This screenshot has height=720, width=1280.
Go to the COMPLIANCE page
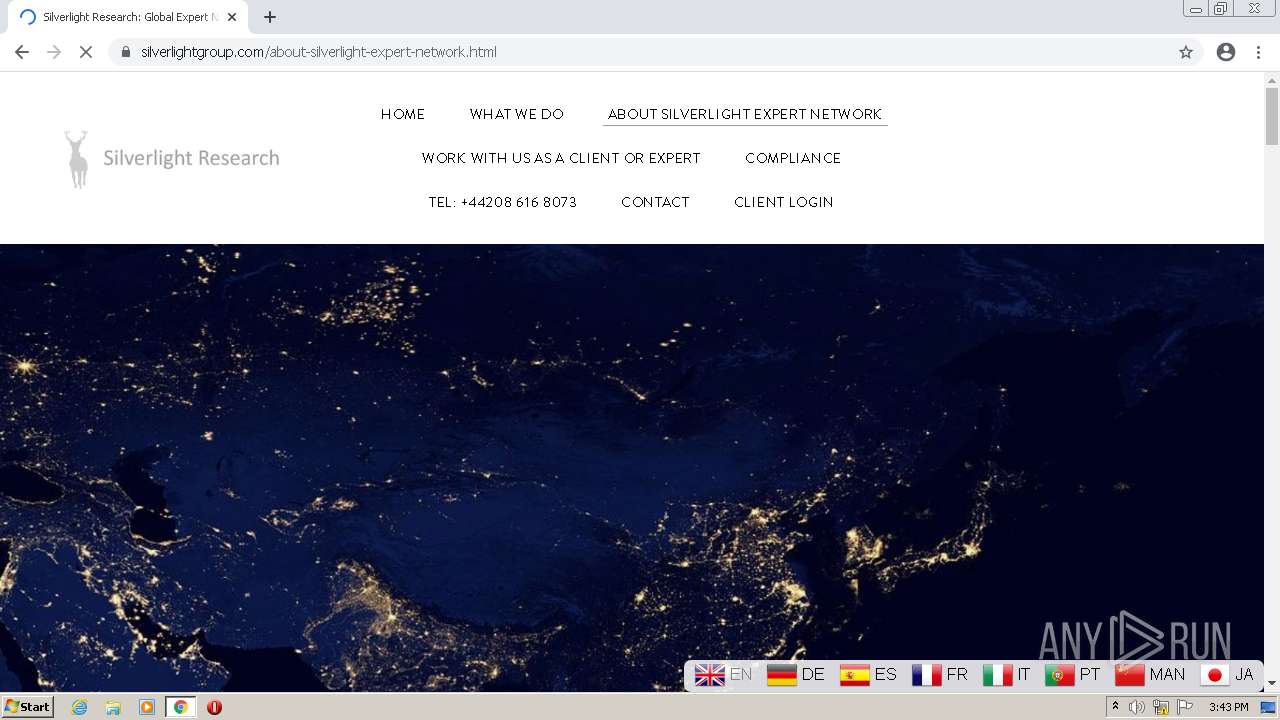coord(793,158)
